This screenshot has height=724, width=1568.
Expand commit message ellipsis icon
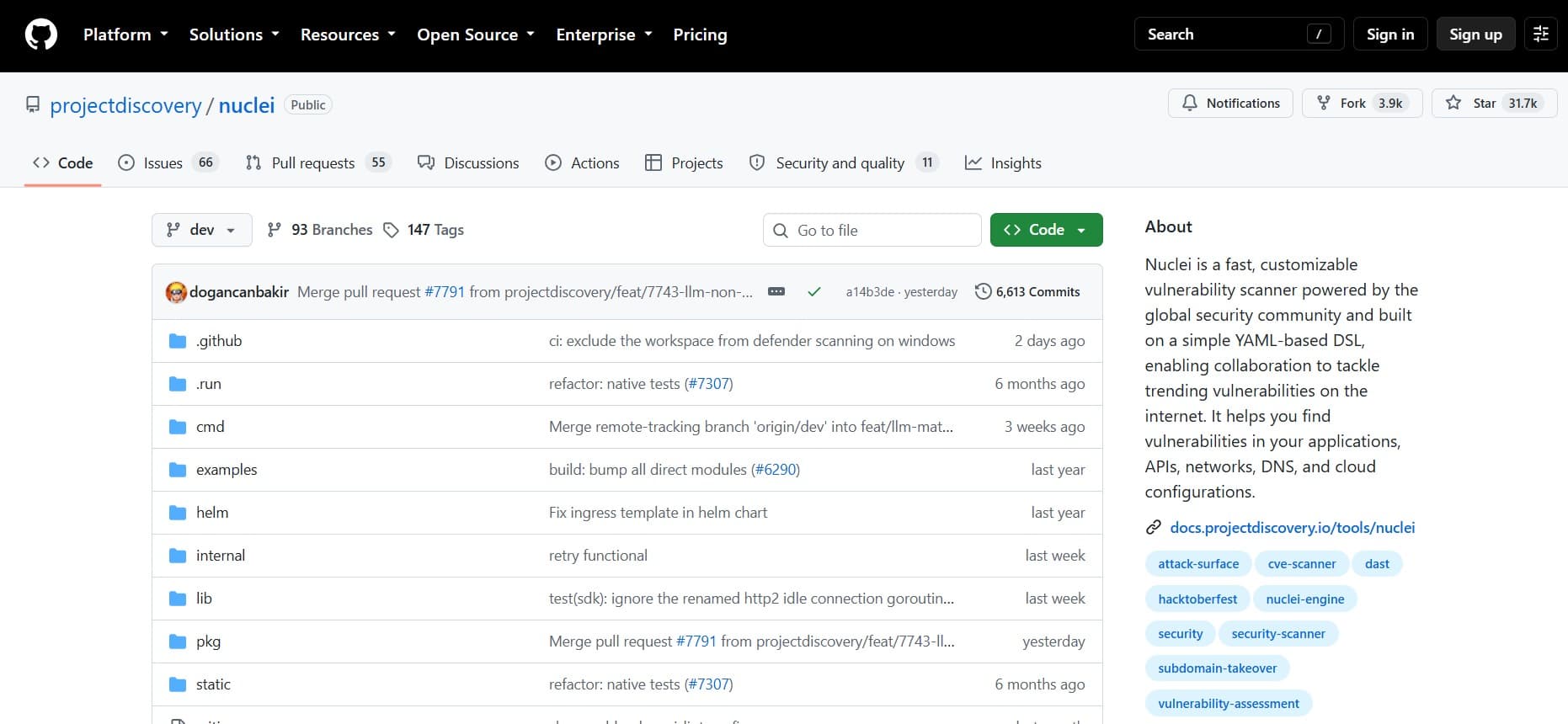776,291
